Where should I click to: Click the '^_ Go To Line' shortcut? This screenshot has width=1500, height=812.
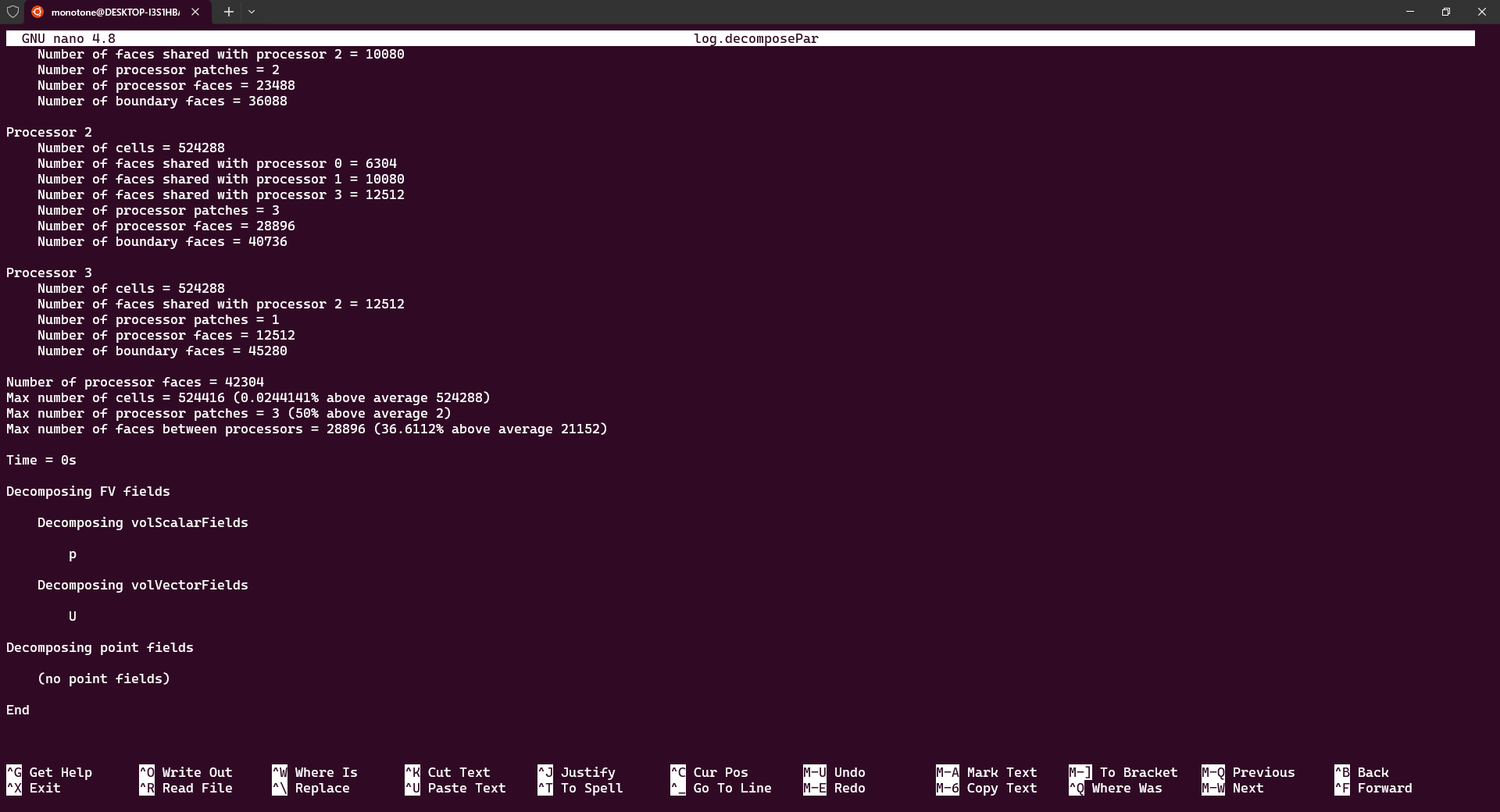pyautogui.click(x=721, y=788)
